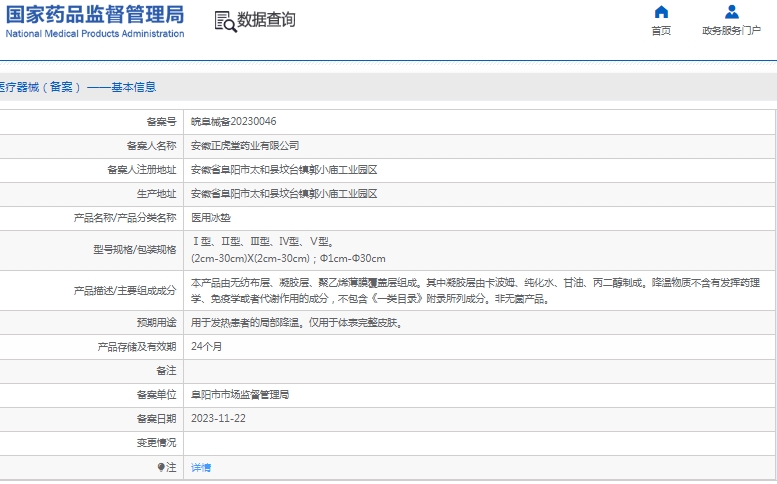Click the 医疗器械（备案）——基本信息 heading
The width and height of the screenshot is (777, 484).
point(78,87)
